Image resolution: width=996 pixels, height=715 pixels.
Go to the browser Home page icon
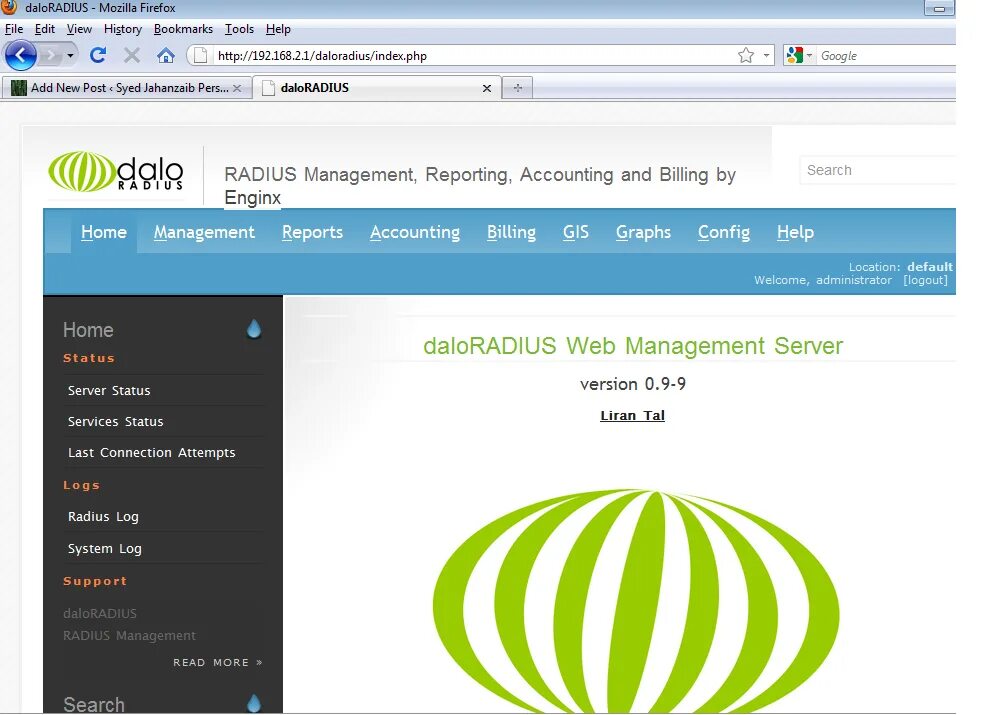166,55
